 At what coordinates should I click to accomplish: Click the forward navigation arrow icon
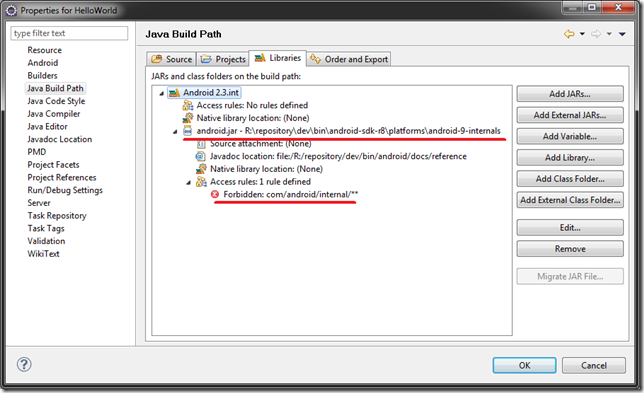(x=596, y=34)
